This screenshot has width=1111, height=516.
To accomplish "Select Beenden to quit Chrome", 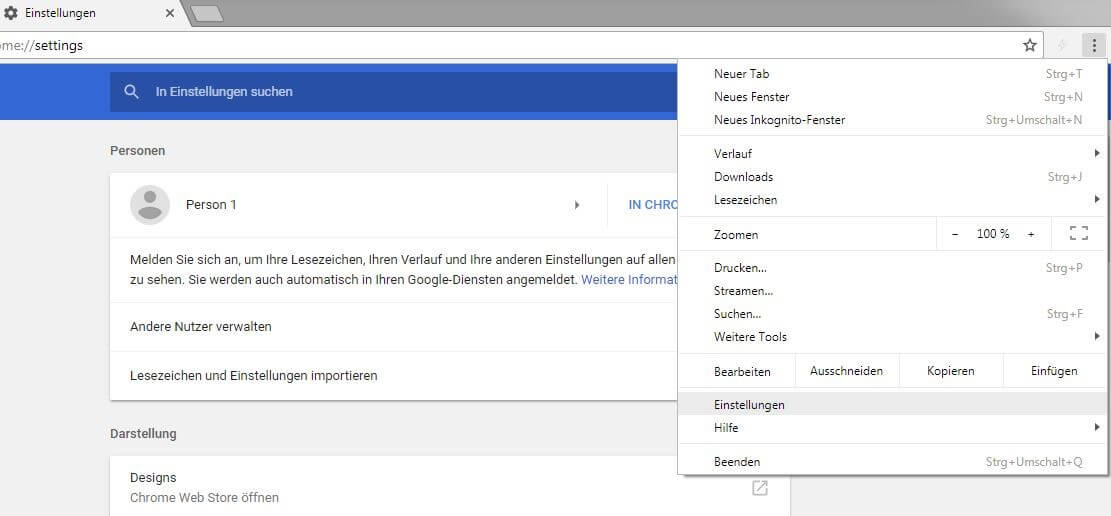I will point(893,461).
